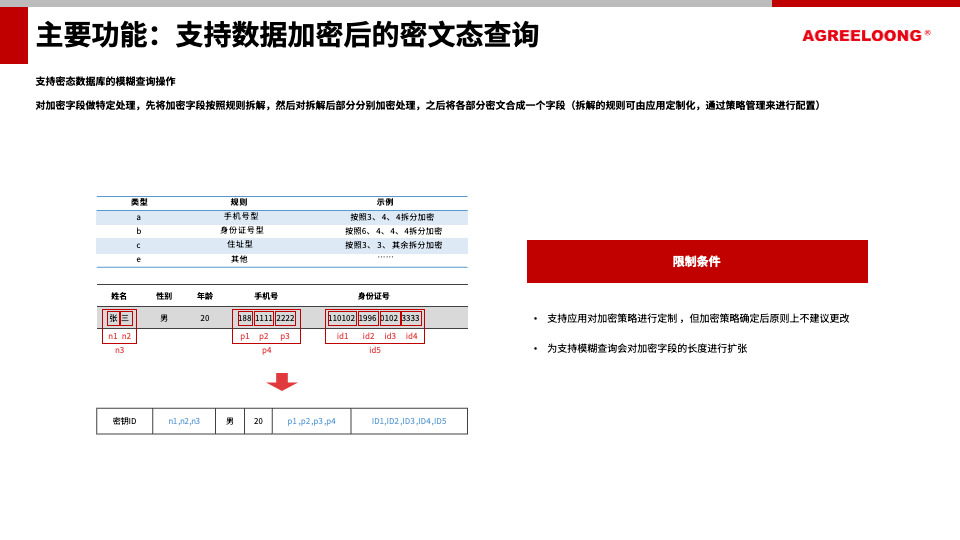
Task: Click the 示例 column header
Action: tap(384, 202)
